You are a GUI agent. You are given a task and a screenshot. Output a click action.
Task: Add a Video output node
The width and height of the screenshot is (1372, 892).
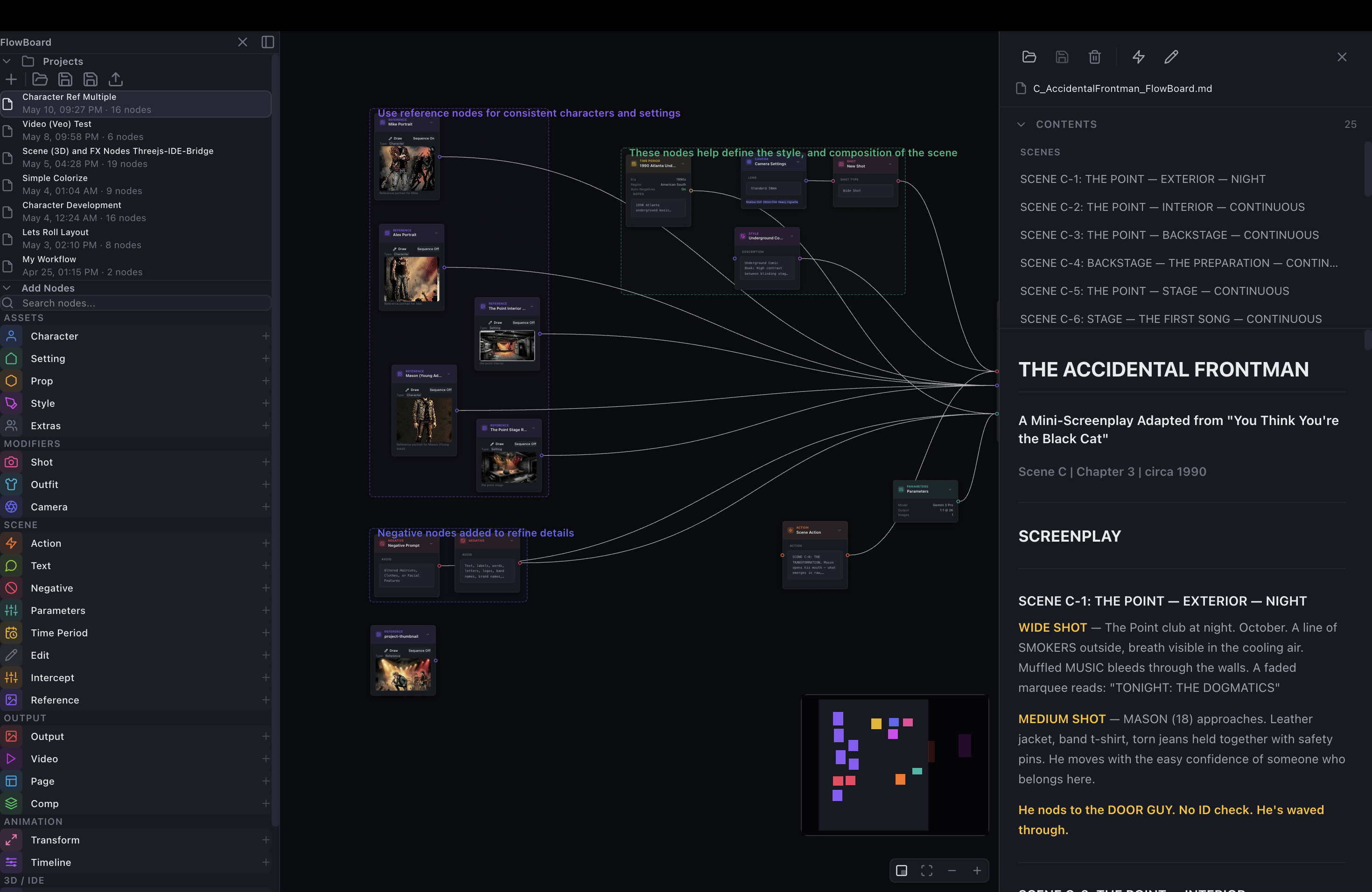266,759
